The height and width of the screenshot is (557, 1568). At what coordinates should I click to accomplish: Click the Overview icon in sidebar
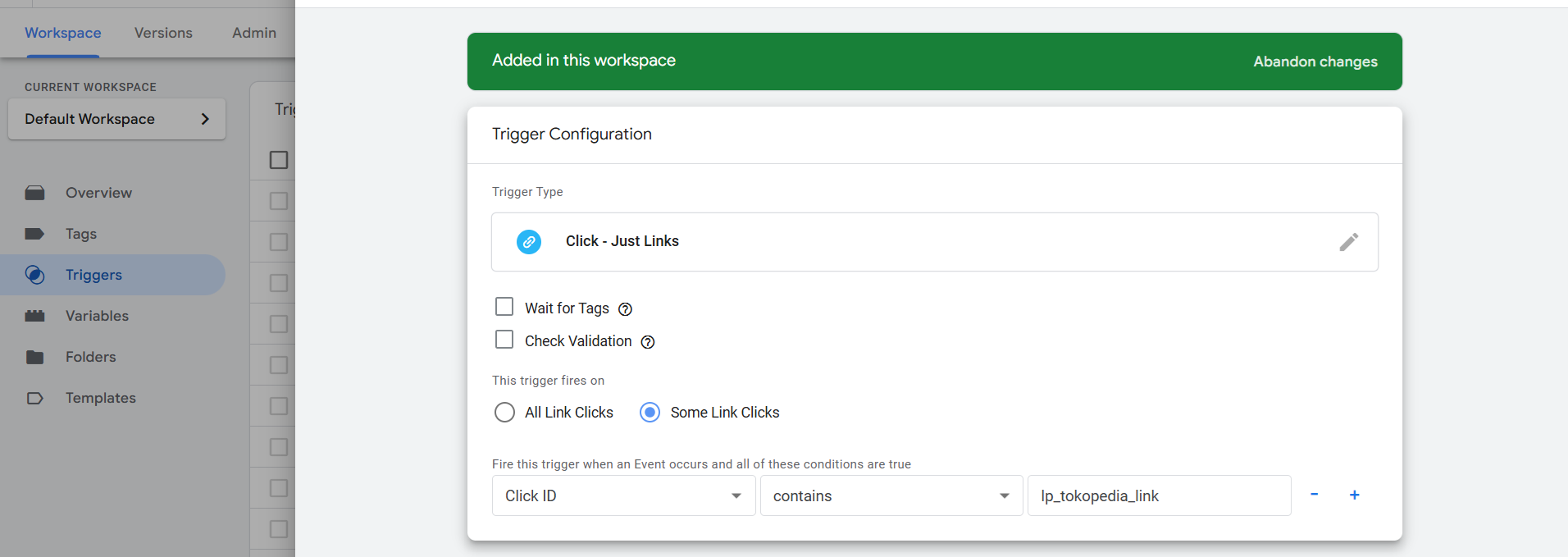tap(34, 193)
